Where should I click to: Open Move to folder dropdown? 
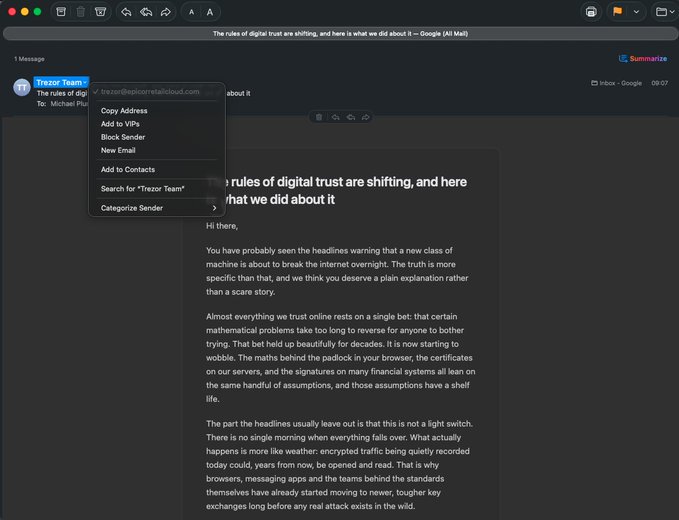(665, 12)
